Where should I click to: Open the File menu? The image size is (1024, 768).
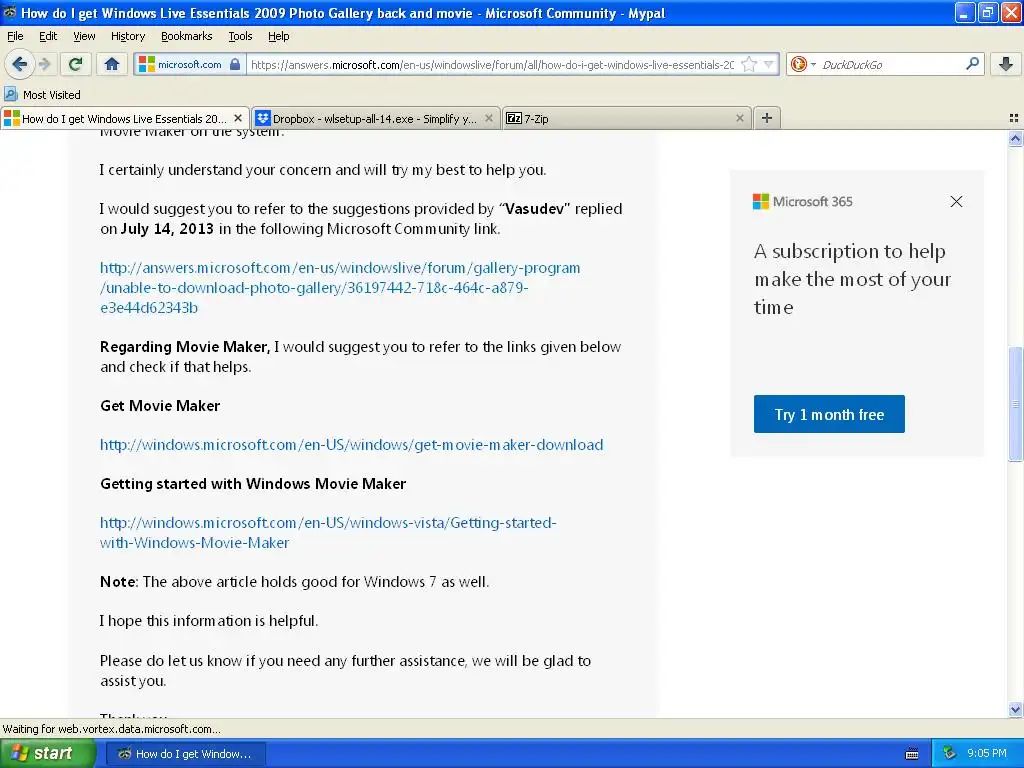point(15,36)
